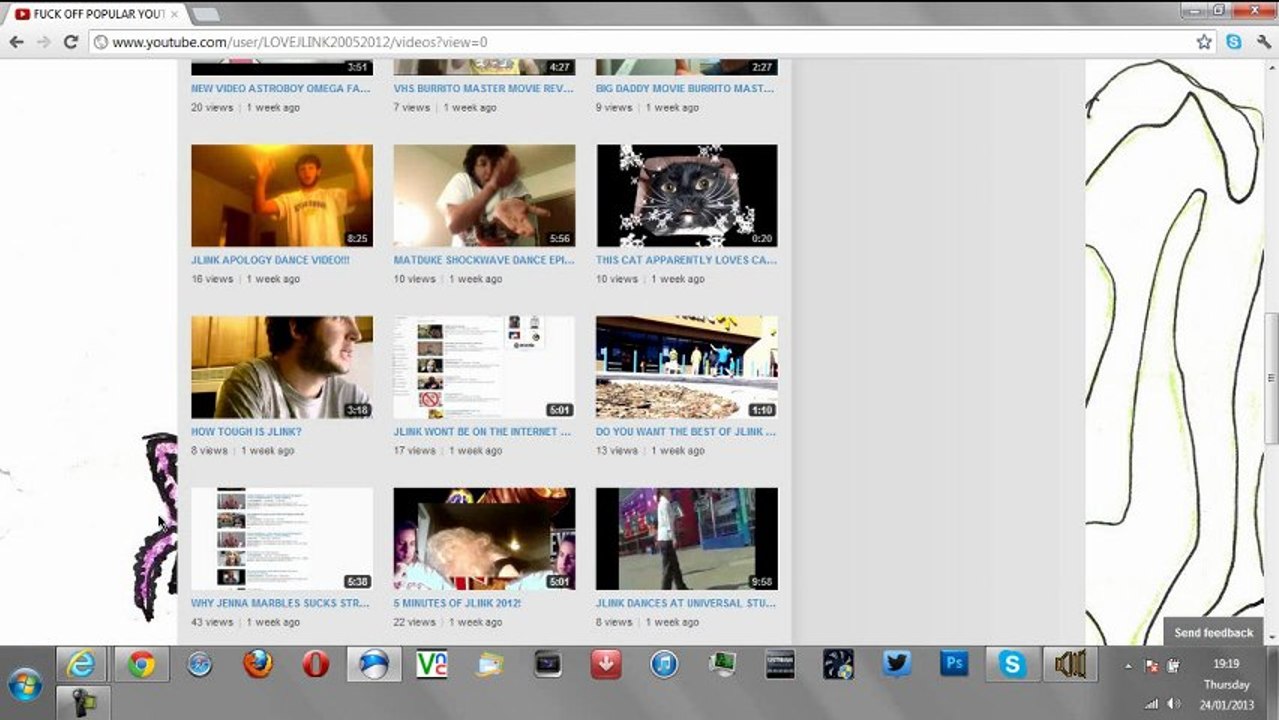Open the HOW TOUGH IS JLINK thumbnail

(x=282, y=367)
